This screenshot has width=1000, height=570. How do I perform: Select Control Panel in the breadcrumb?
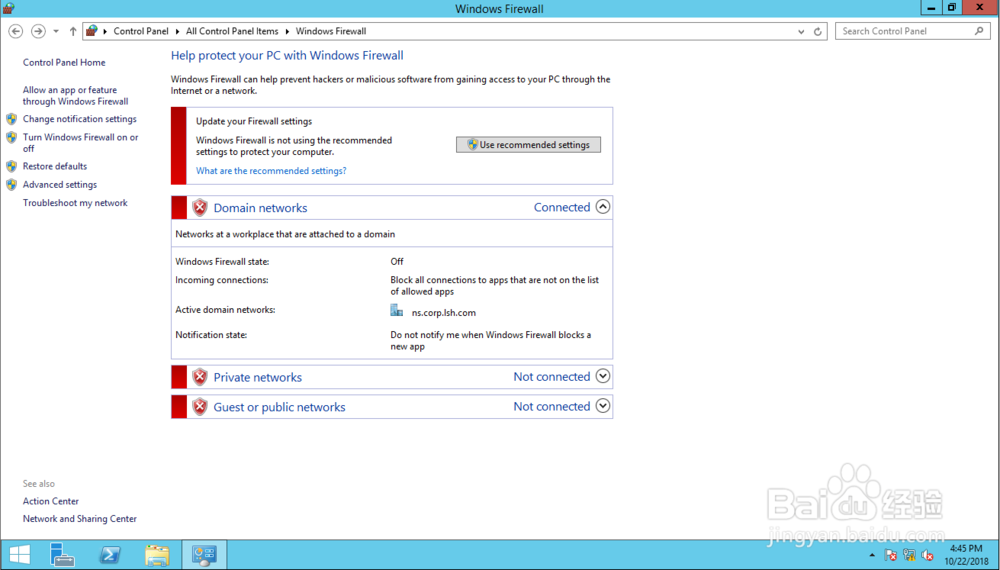(x=141, y=31)
